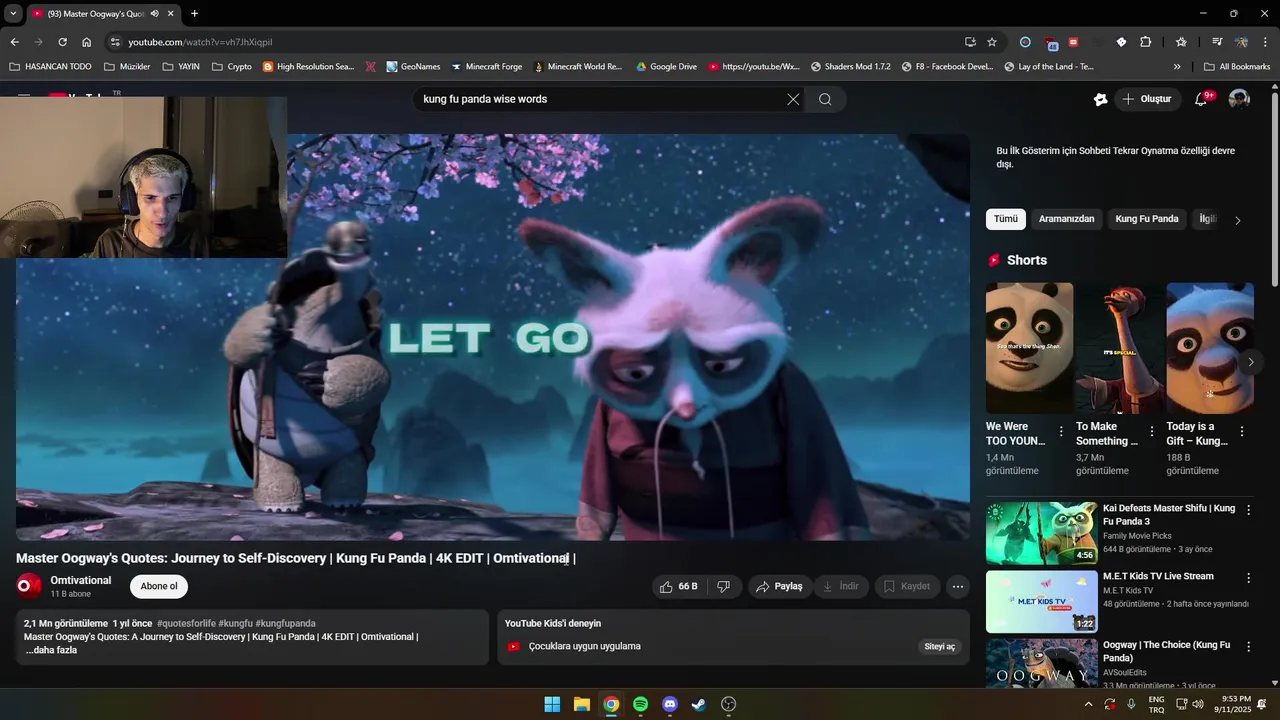Open Spotify from the taskbar

click(640, 704)
